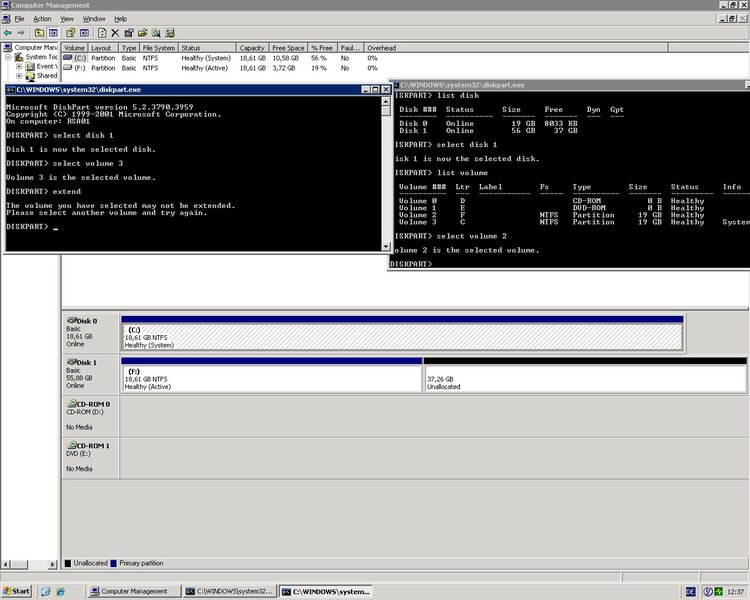Toggle the Show/Hide Console Tree icon
Viewport: 750px width, 600px height.
(x=53, y=33)
